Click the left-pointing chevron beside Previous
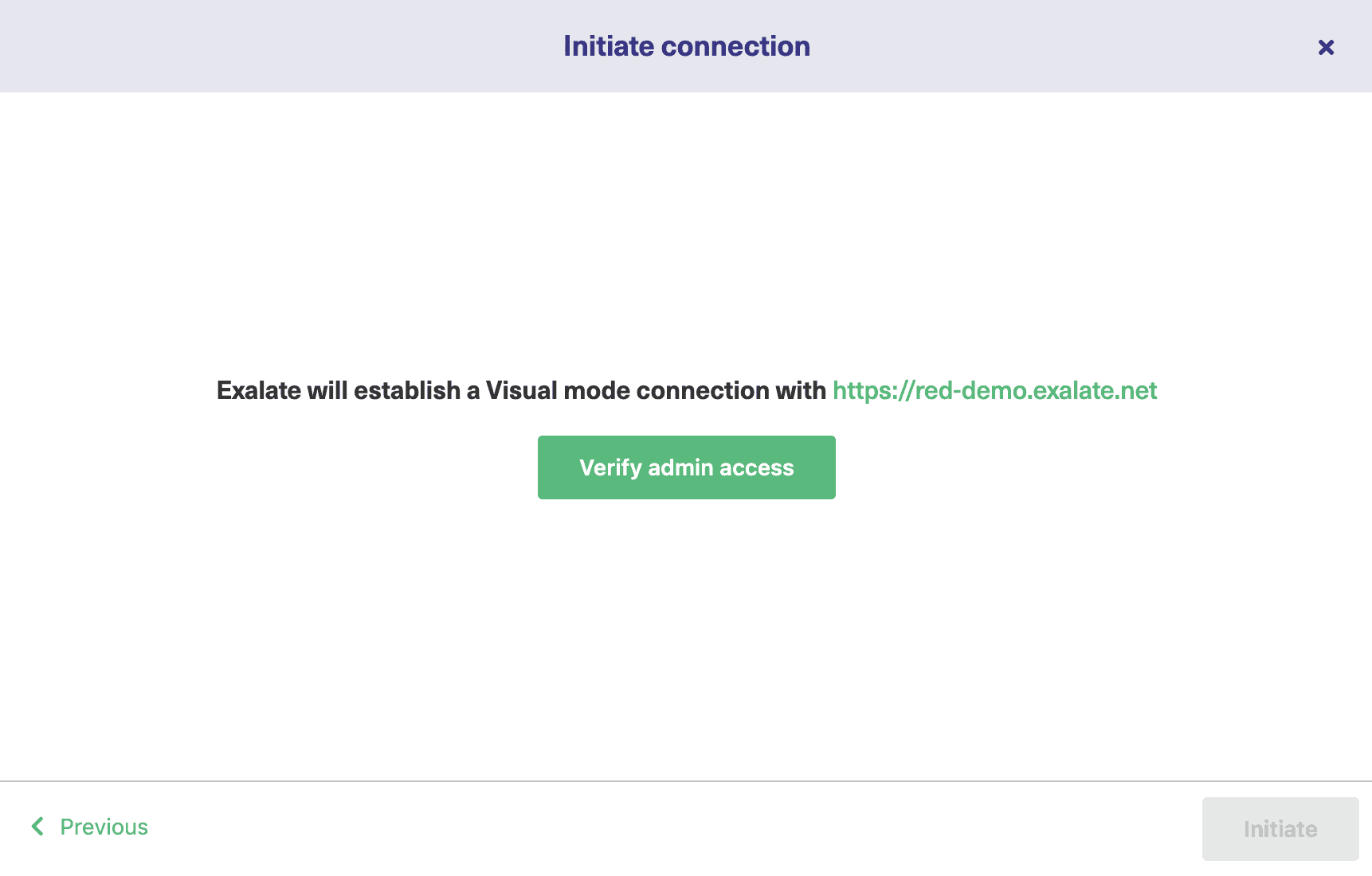 pos(37,827)
